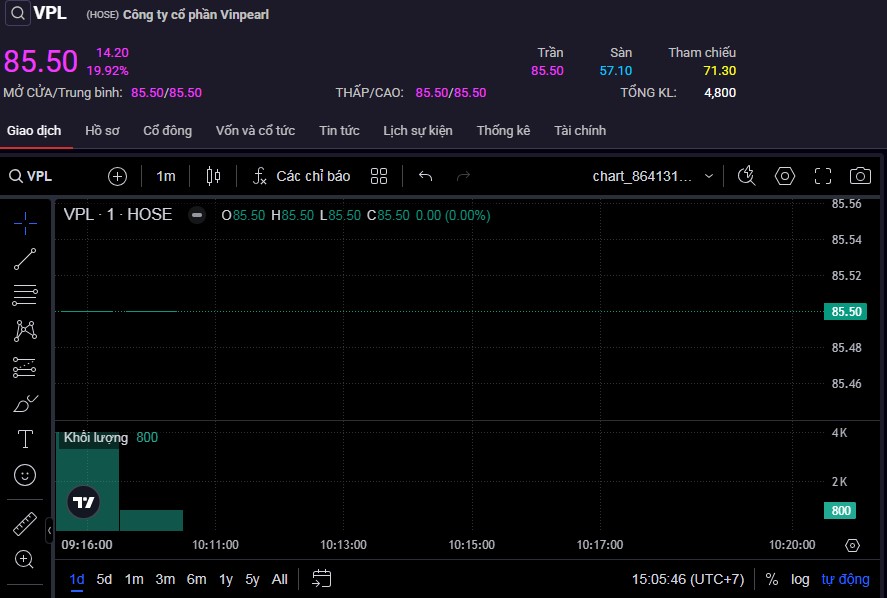Screen dimensions: 887x598
Task: Open the 1m interval dropdown
Action: (x=165, y=176)
